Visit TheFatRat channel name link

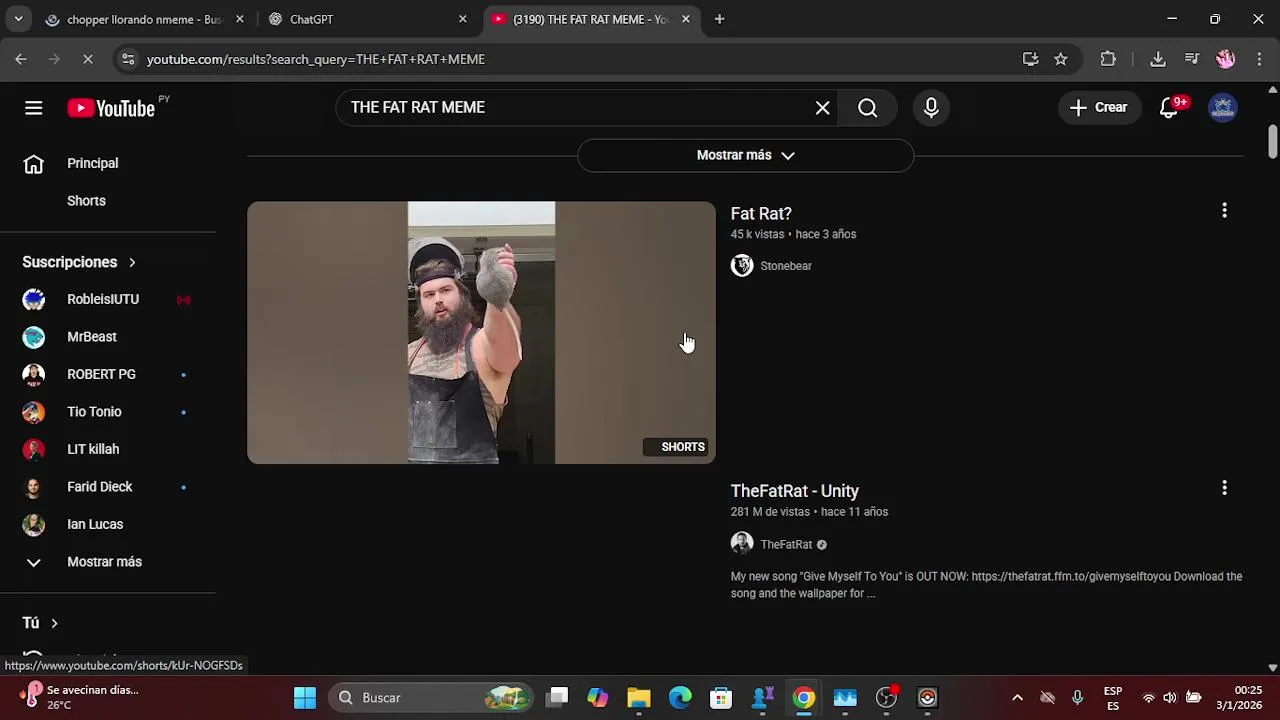(x=786, y=545)
